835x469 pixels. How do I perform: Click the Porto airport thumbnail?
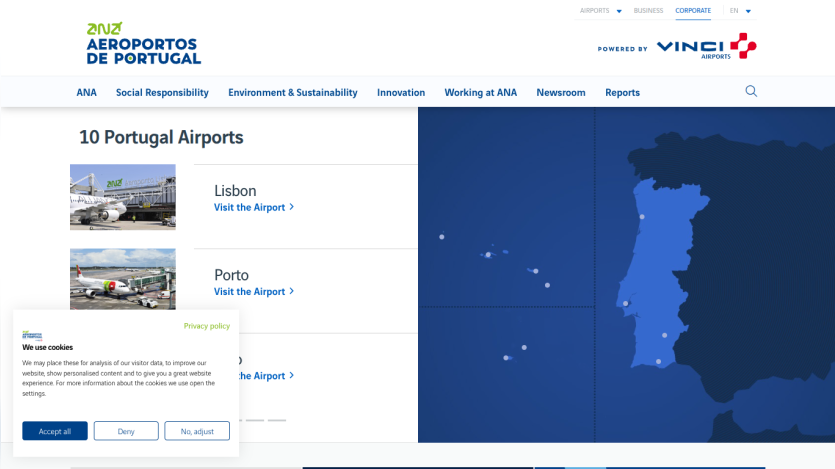123,279
